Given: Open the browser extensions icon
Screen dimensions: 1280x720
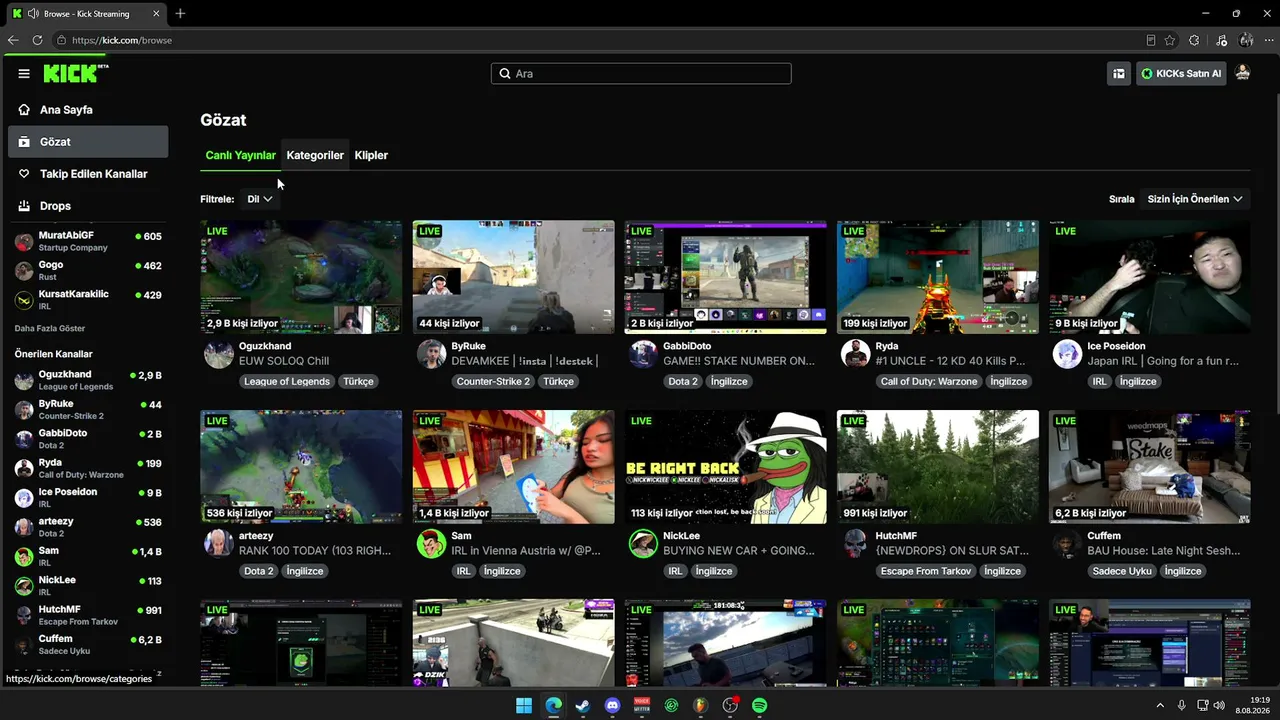Looking at the screenshot, I should tap(1194, 40).
